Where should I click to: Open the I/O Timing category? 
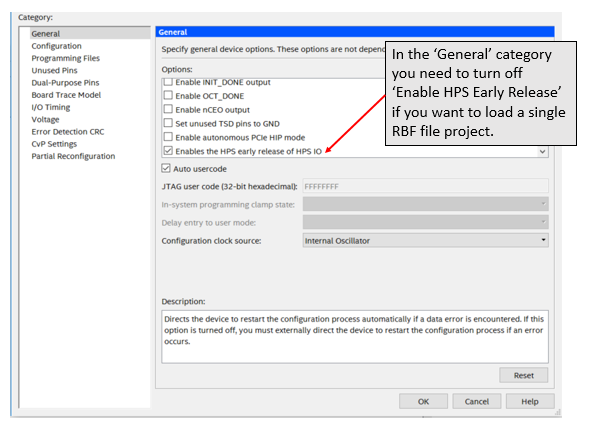pyautogui.click(x=51, y=107)
